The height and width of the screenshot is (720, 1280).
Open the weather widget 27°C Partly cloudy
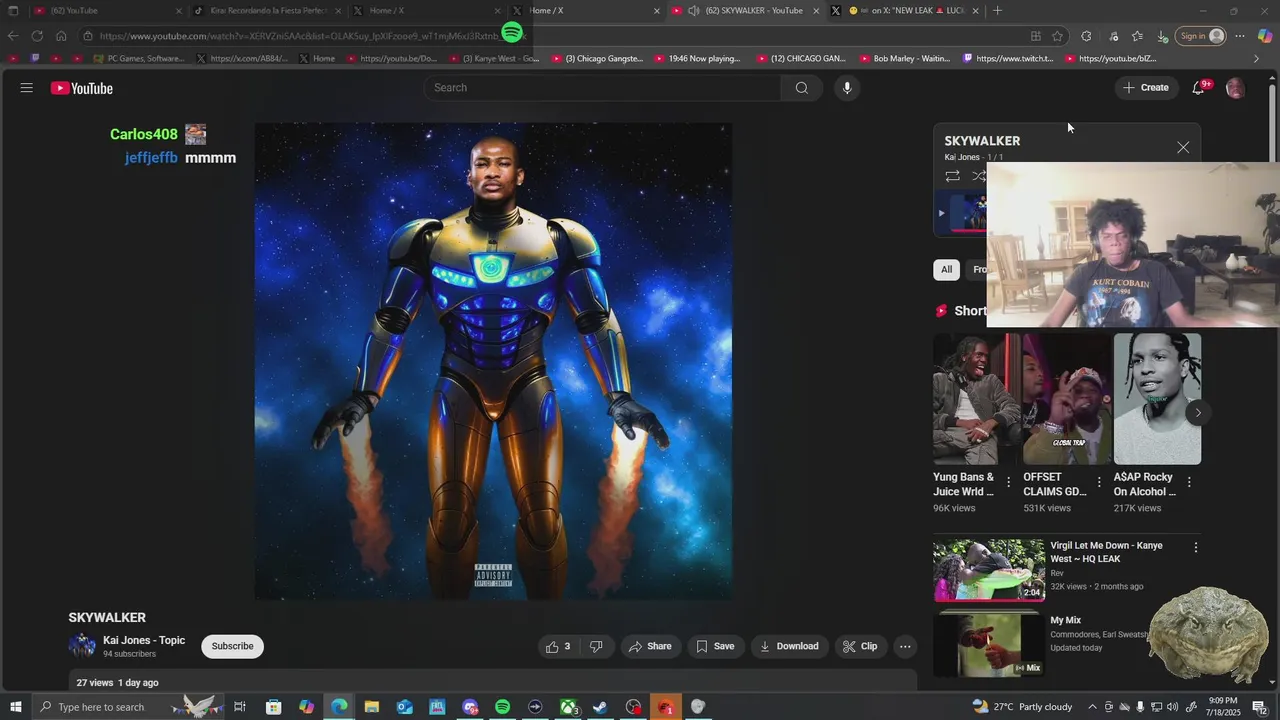pos(1022,707)
